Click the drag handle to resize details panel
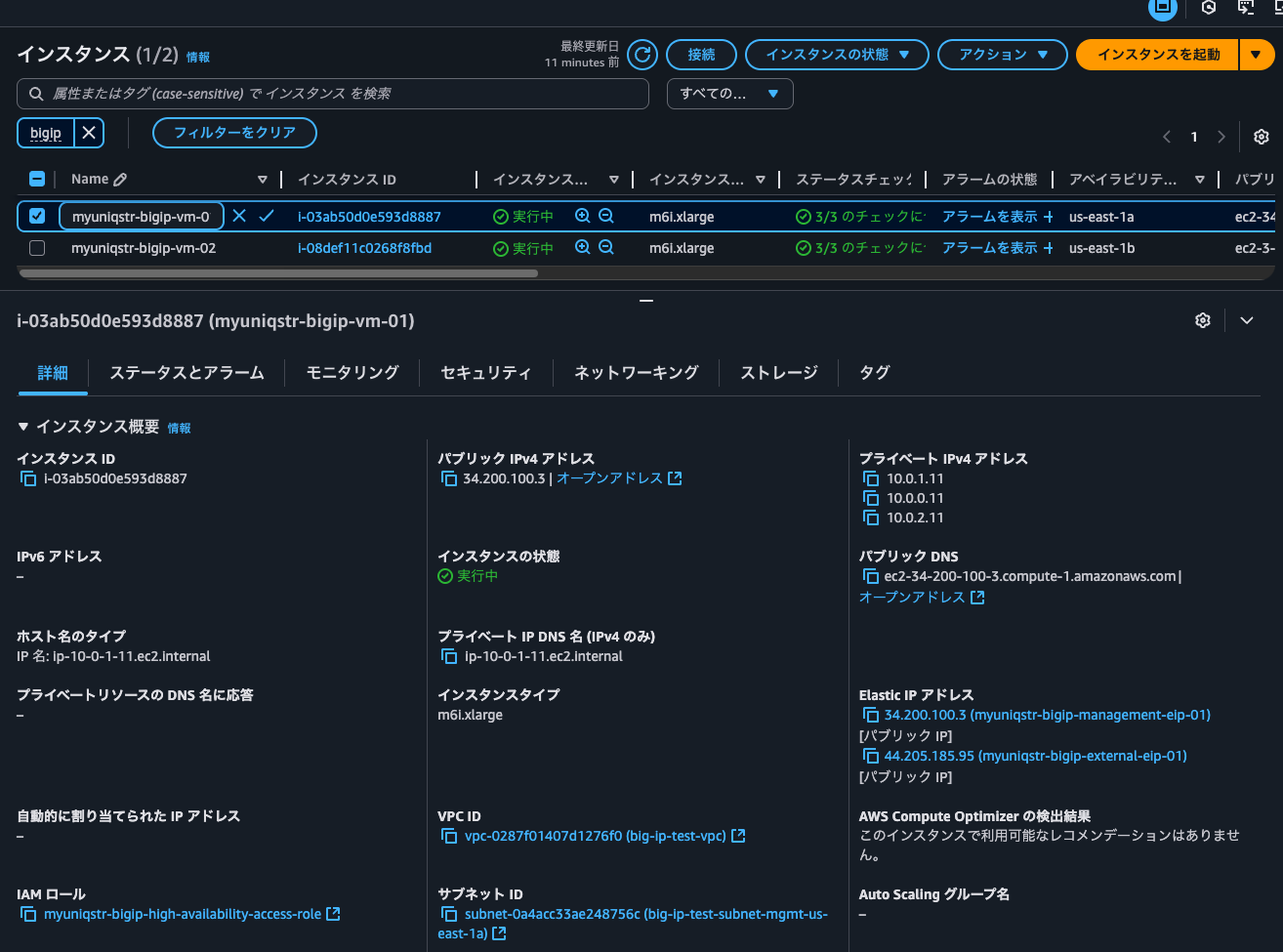The image size is (1283, 952). click(645, 301)
